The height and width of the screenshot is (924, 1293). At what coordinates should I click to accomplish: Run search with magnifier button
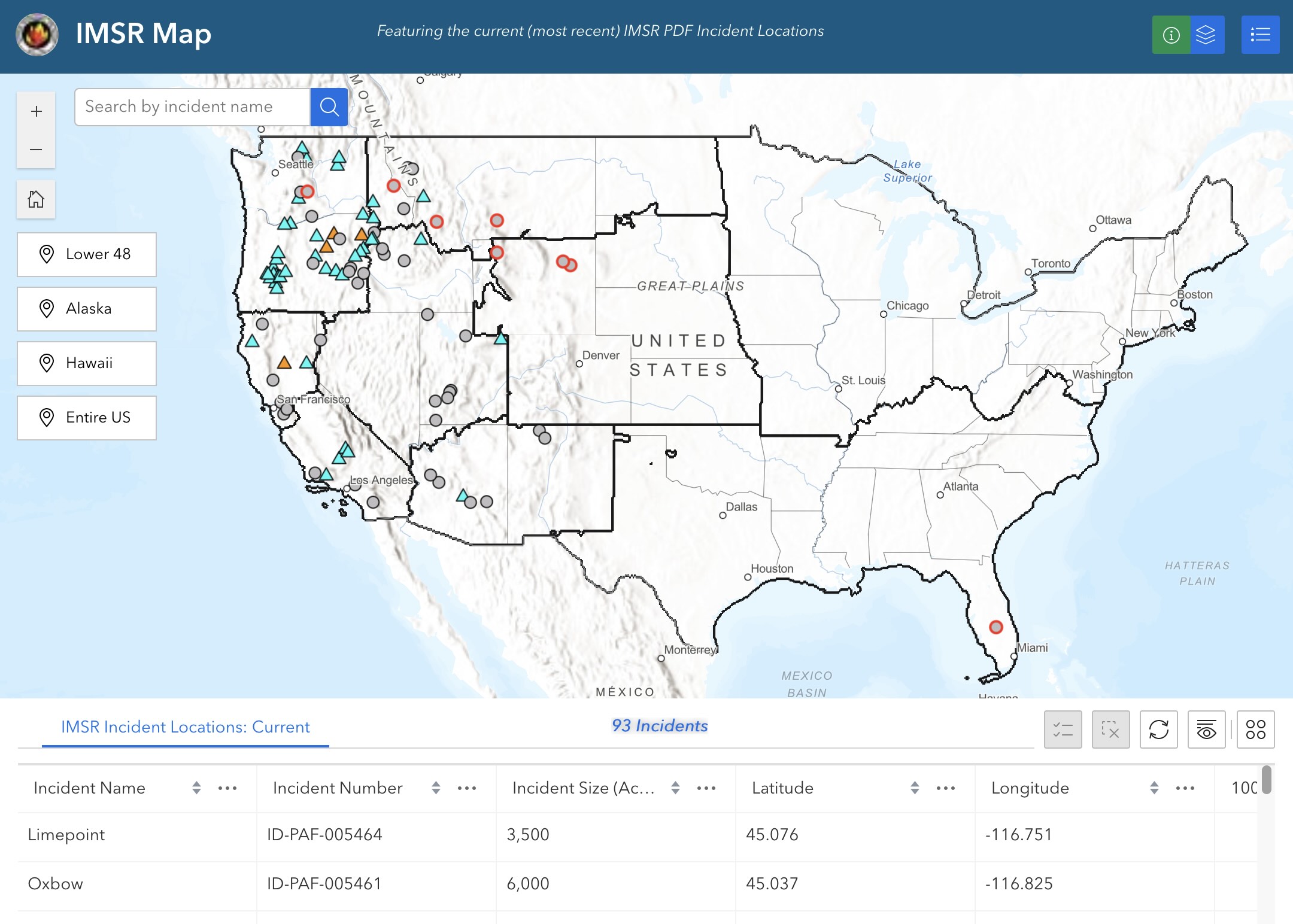(329, 107)
